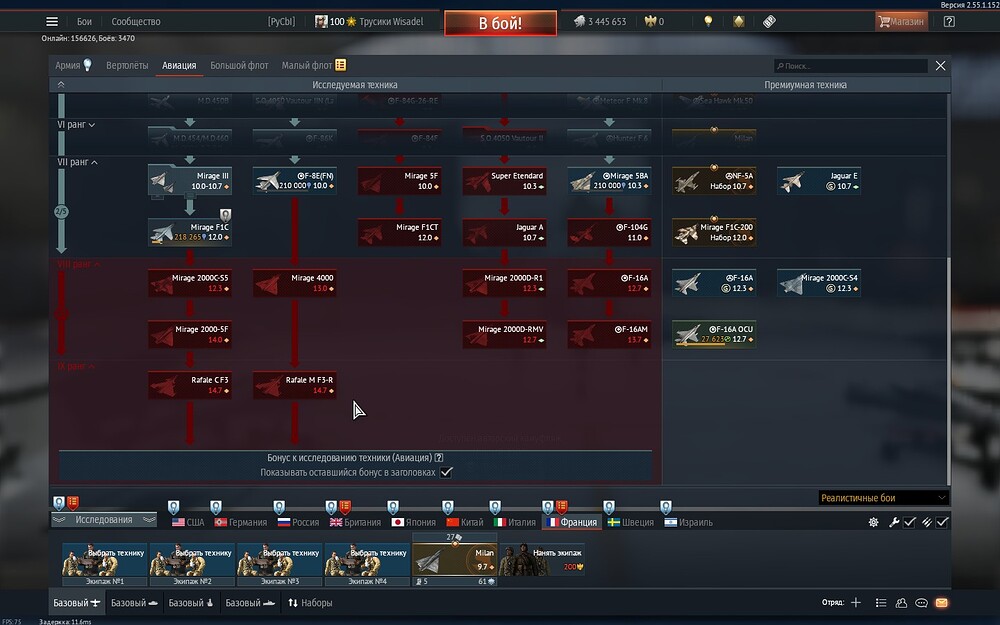Switch to Малый флот tab
The width and height of the screenshot is (1000, 625).
tap(307, 65)
